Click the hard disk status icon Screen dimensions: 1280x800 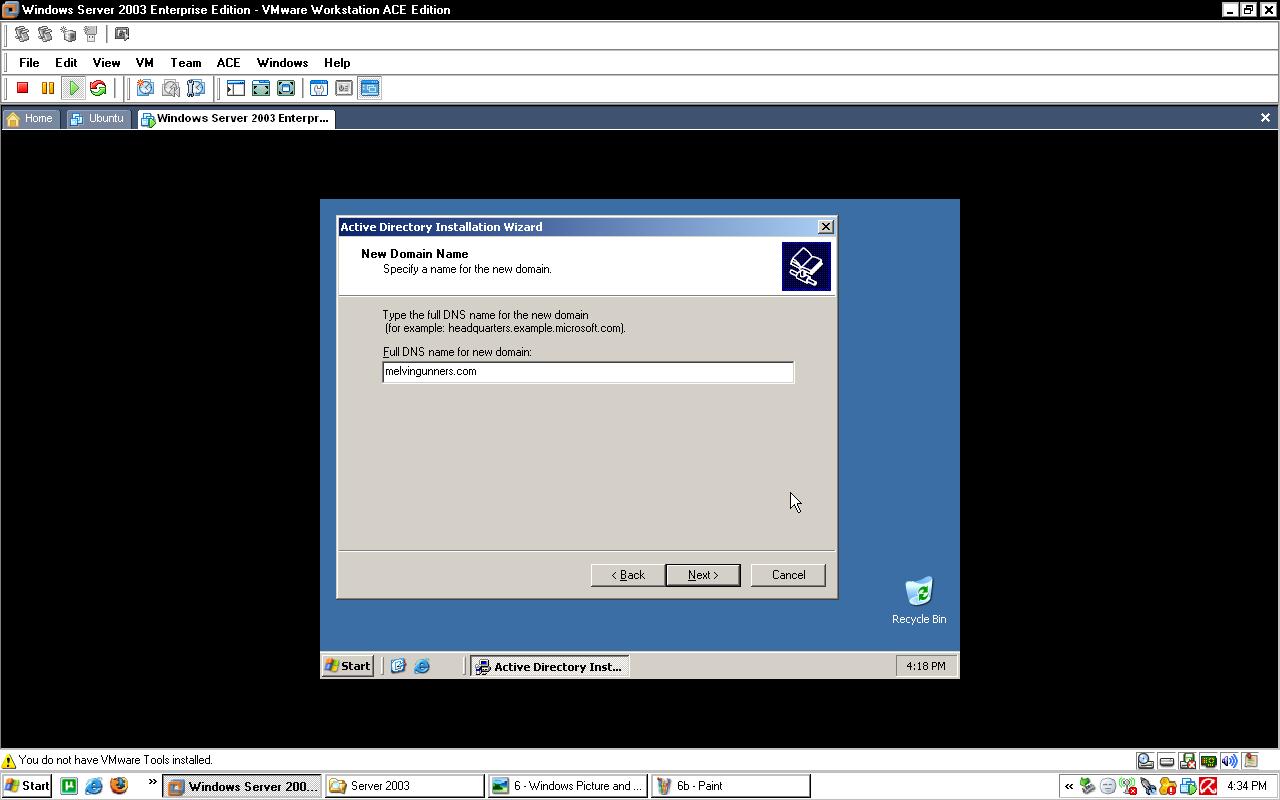[1145, 760]
